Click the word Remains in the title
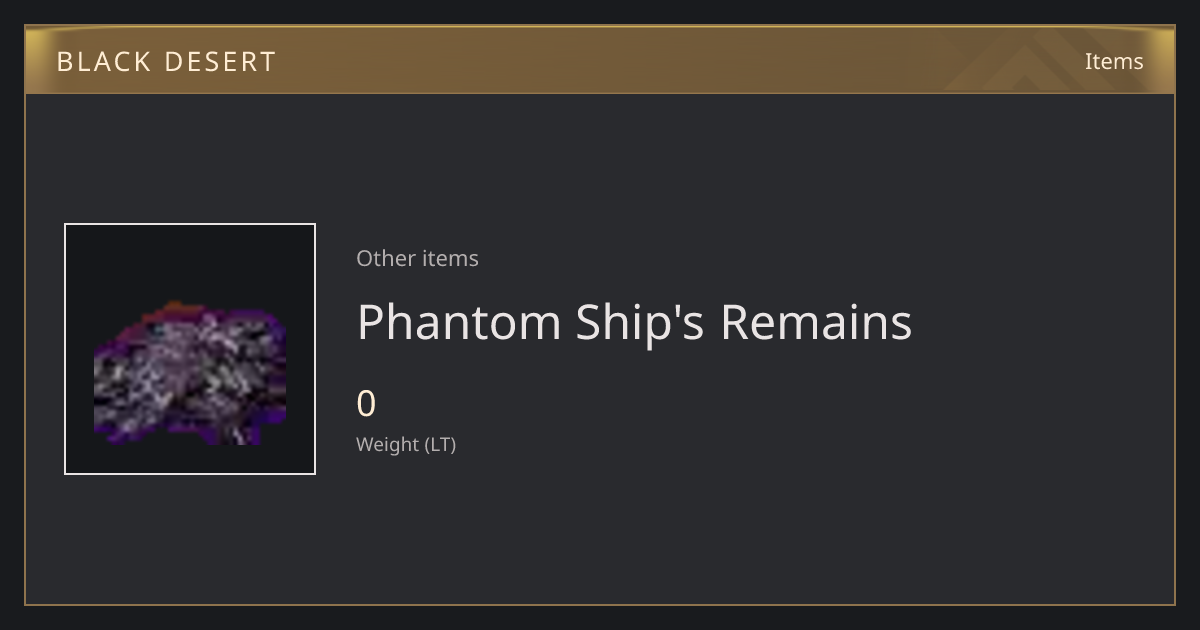This screenshot has width=1200, height=630. coord(816,322)
